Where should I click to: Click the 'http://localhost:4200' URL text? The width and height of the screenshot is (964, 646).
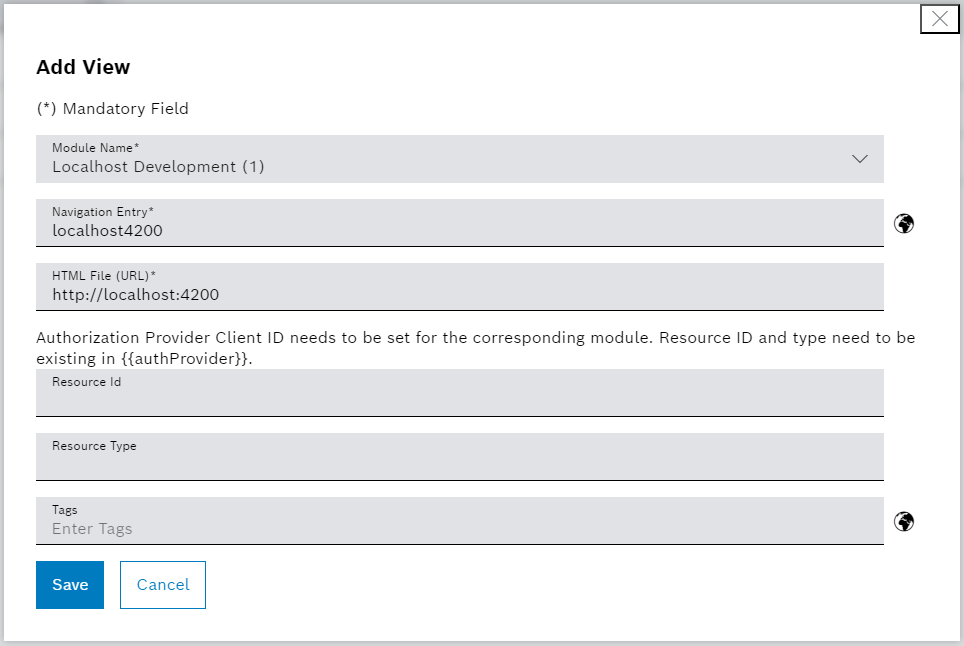tap(135, 295)
